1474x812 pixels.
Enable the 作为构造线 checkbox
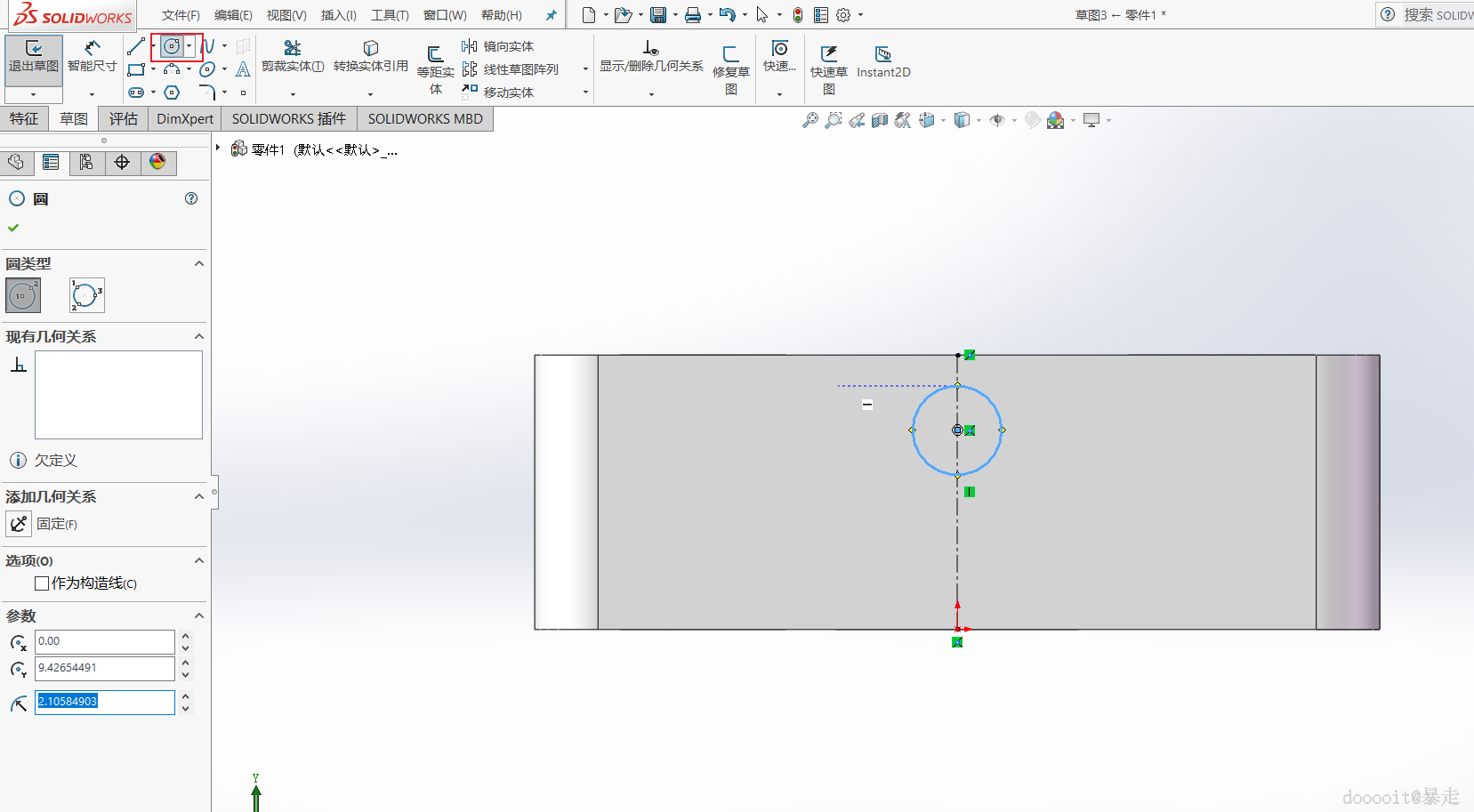pos(42,583)
